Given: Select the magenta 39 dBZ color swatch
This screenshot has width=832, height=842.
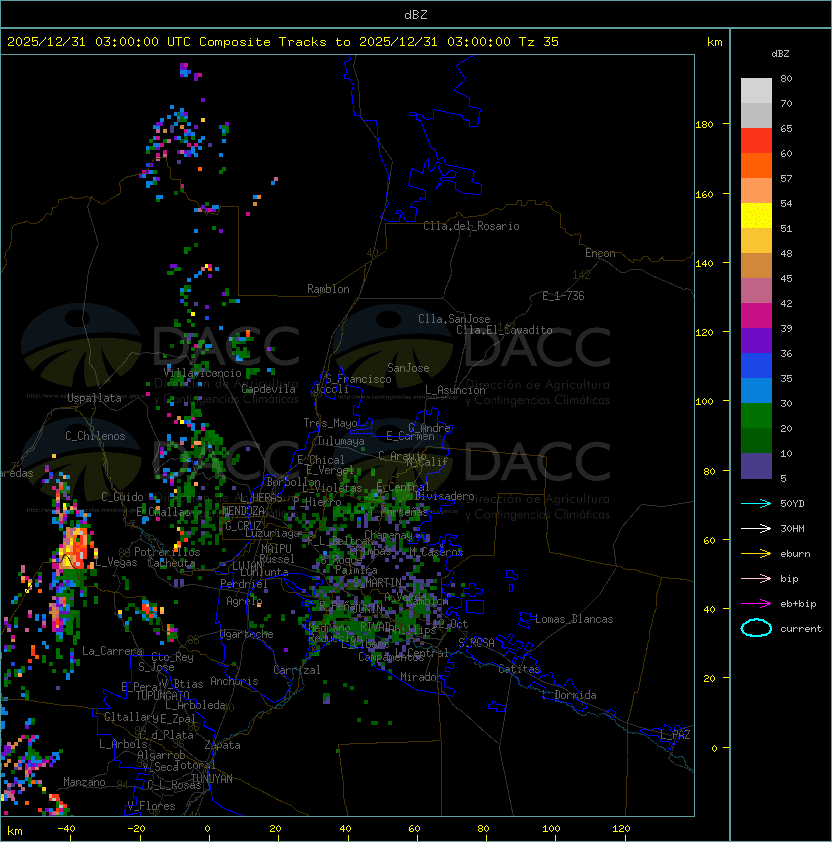Looking at the screenshot, I should tap(756, 316).
